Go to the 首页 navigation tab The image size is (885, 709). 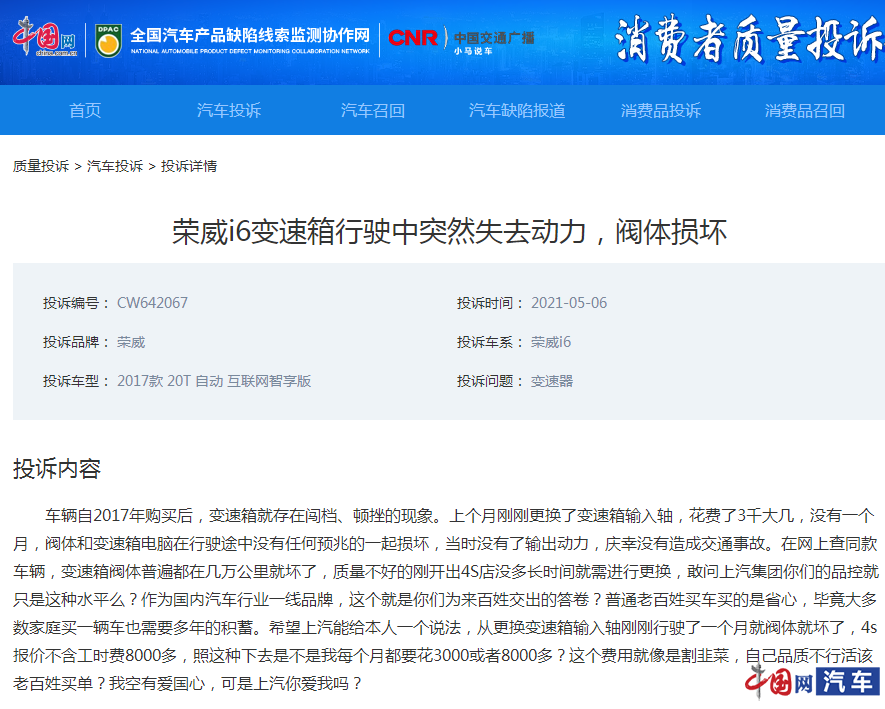pyautogui.click(x=85, y=110)
